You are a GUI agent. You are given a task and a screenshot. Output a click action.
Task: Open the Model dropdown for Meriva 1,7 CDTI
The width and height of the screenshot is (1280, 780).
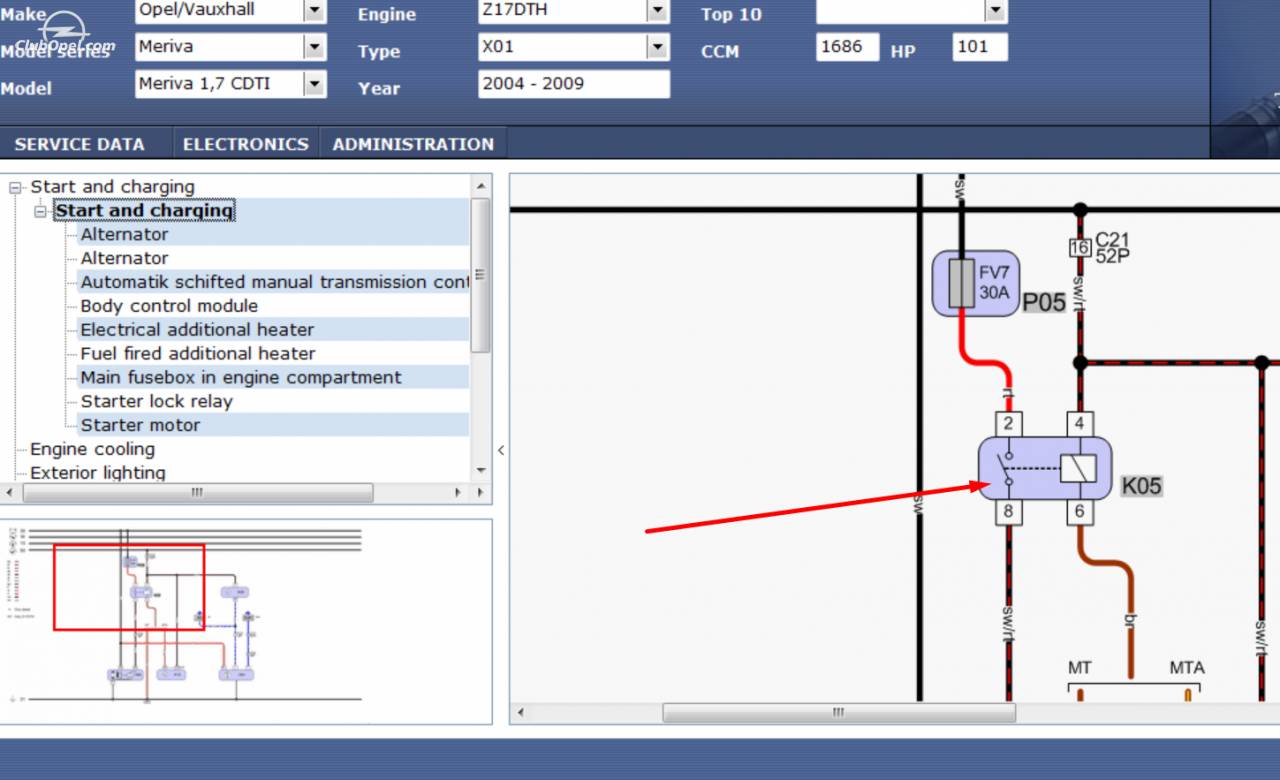(x=315, y=84)
